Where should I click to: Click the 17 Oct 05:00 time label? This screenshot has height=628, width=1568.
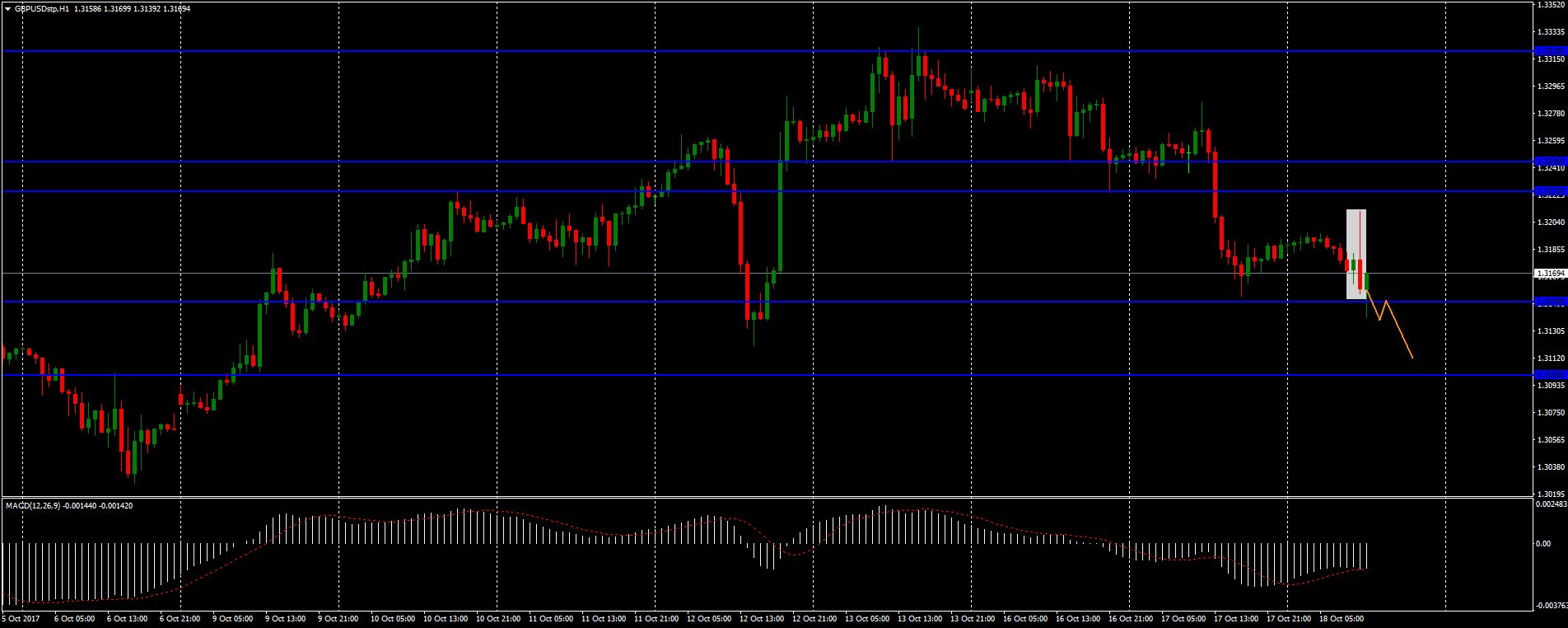click(x=1183, y=618)
